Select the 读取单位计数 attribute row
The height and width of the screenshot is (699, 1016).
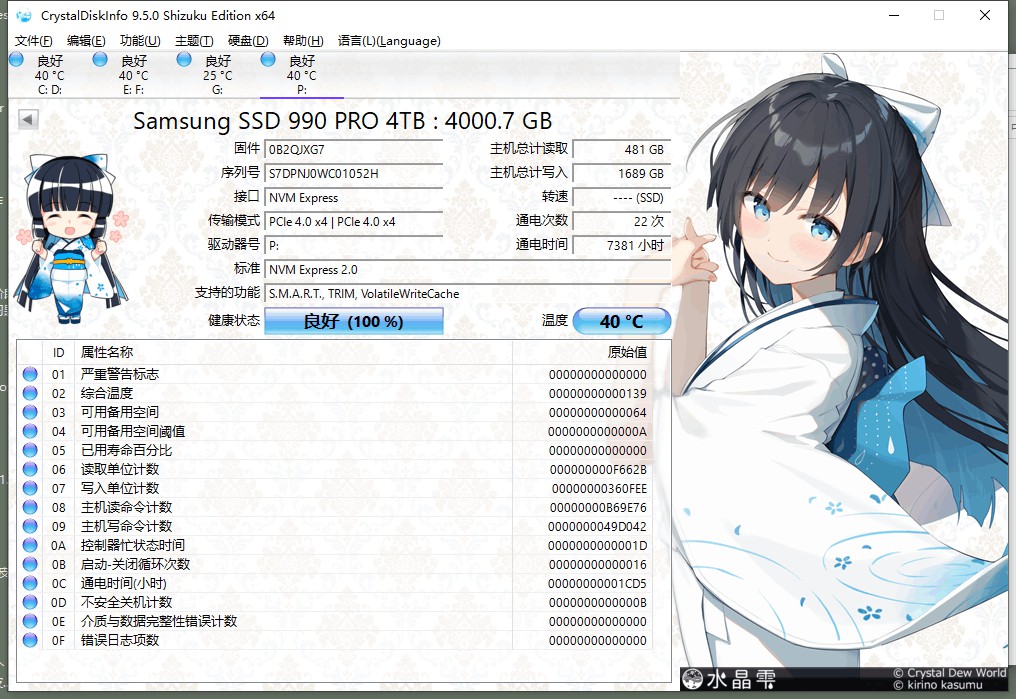coord(334,469)
